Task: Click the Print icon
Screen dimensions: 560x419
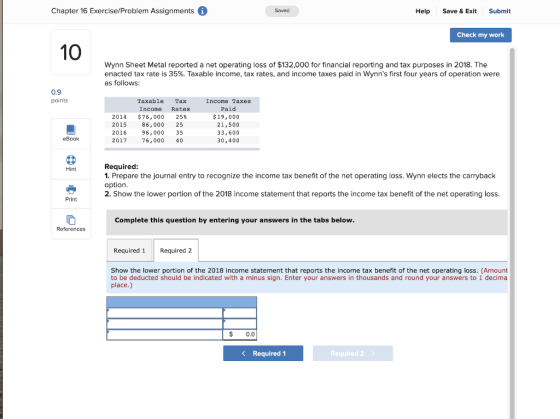Action: point(71,189)
